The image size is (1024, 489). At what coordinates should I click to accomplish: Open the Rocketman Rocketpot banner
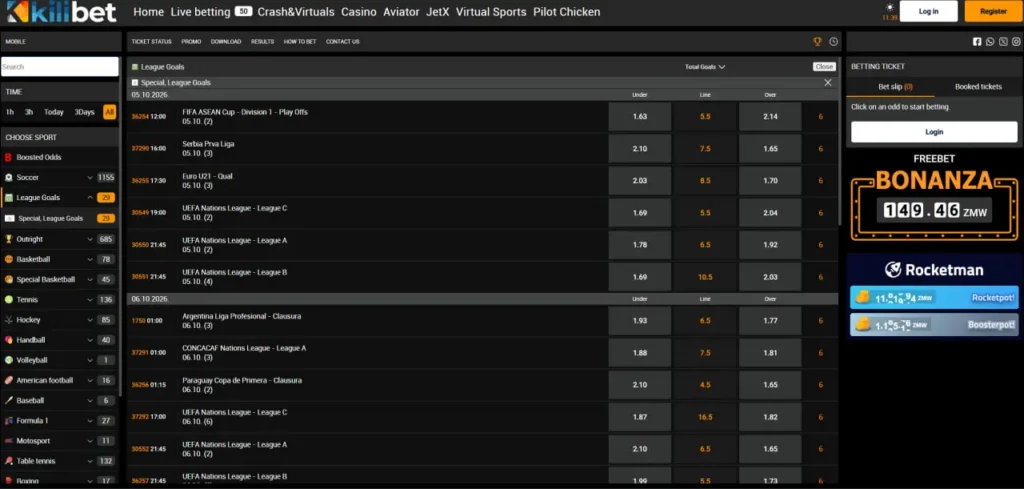[934, 297]
